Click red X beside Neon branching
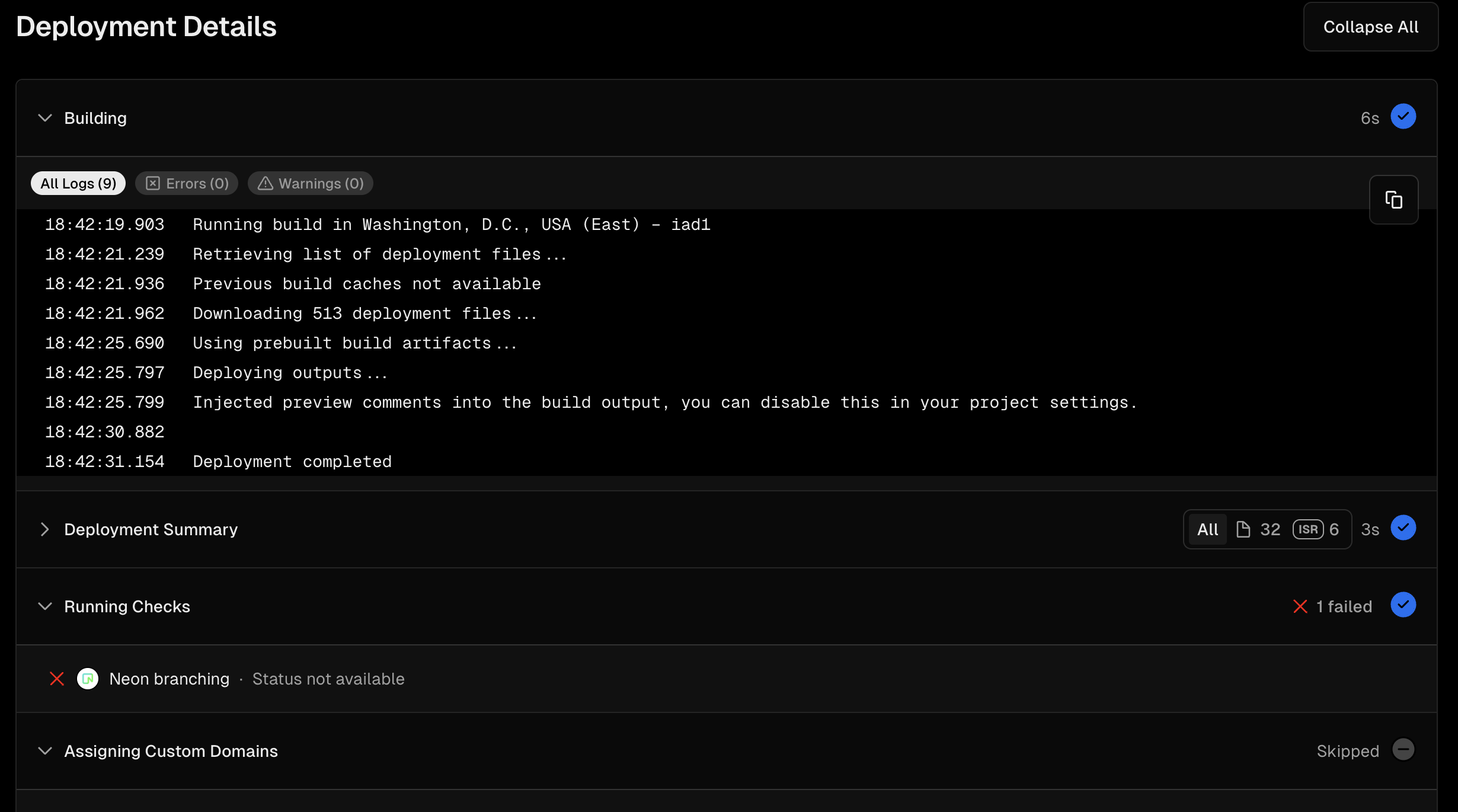The width and height of the screenshot is (1458, 812). 57,679
